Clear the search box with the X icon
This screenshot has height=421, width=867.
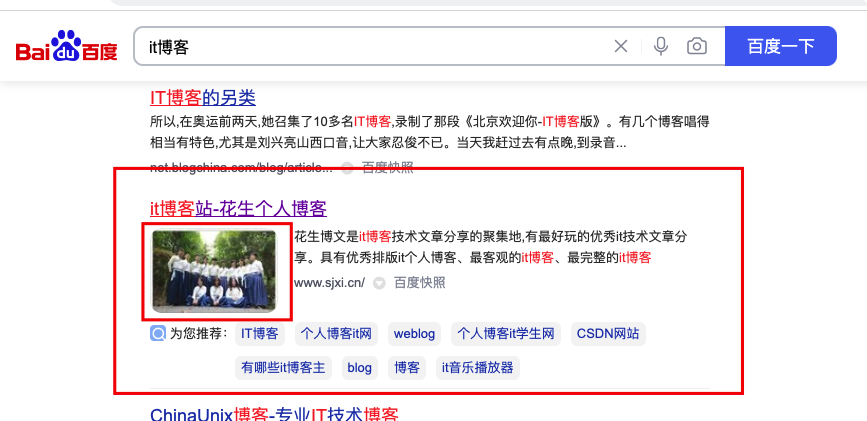[x=621, y=46]
